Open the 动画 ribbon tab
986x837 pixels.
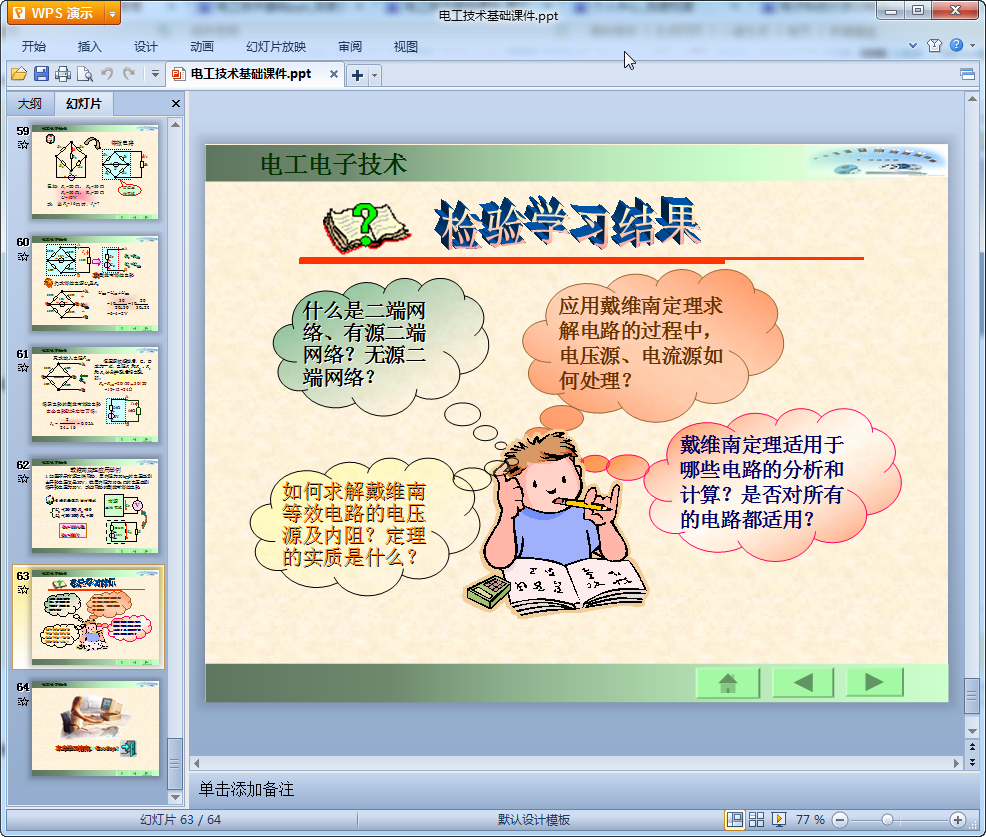click(x=202, y=47)
